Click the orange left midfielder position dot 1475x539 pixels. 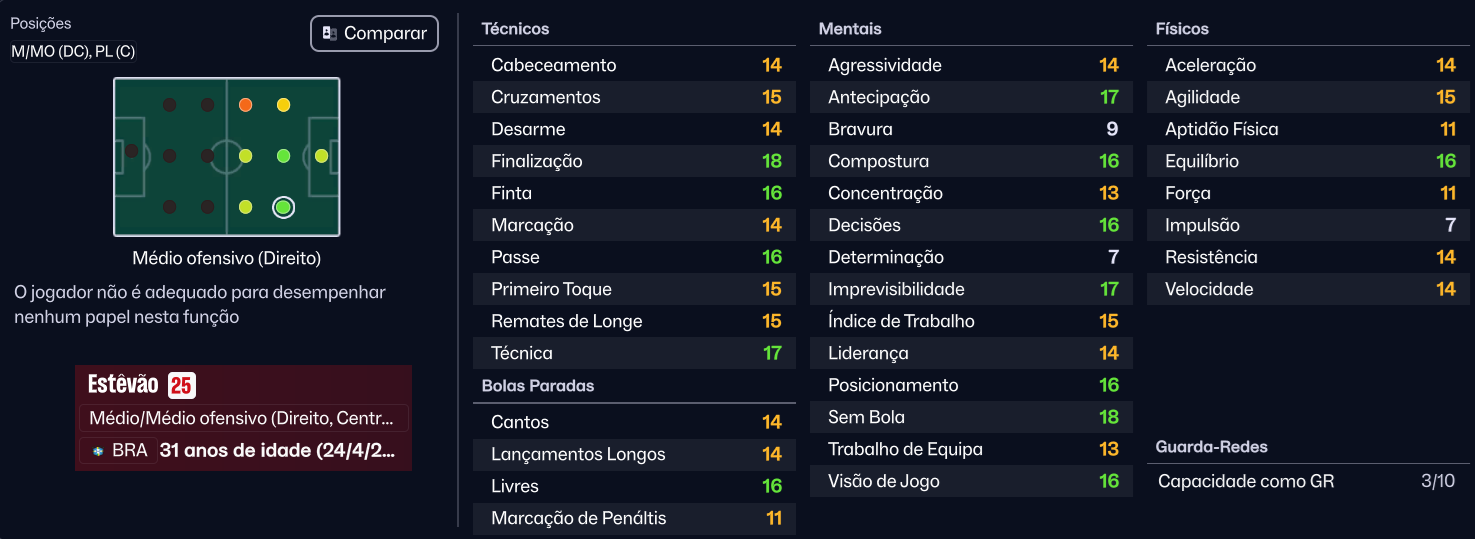(x=245, y=105)
